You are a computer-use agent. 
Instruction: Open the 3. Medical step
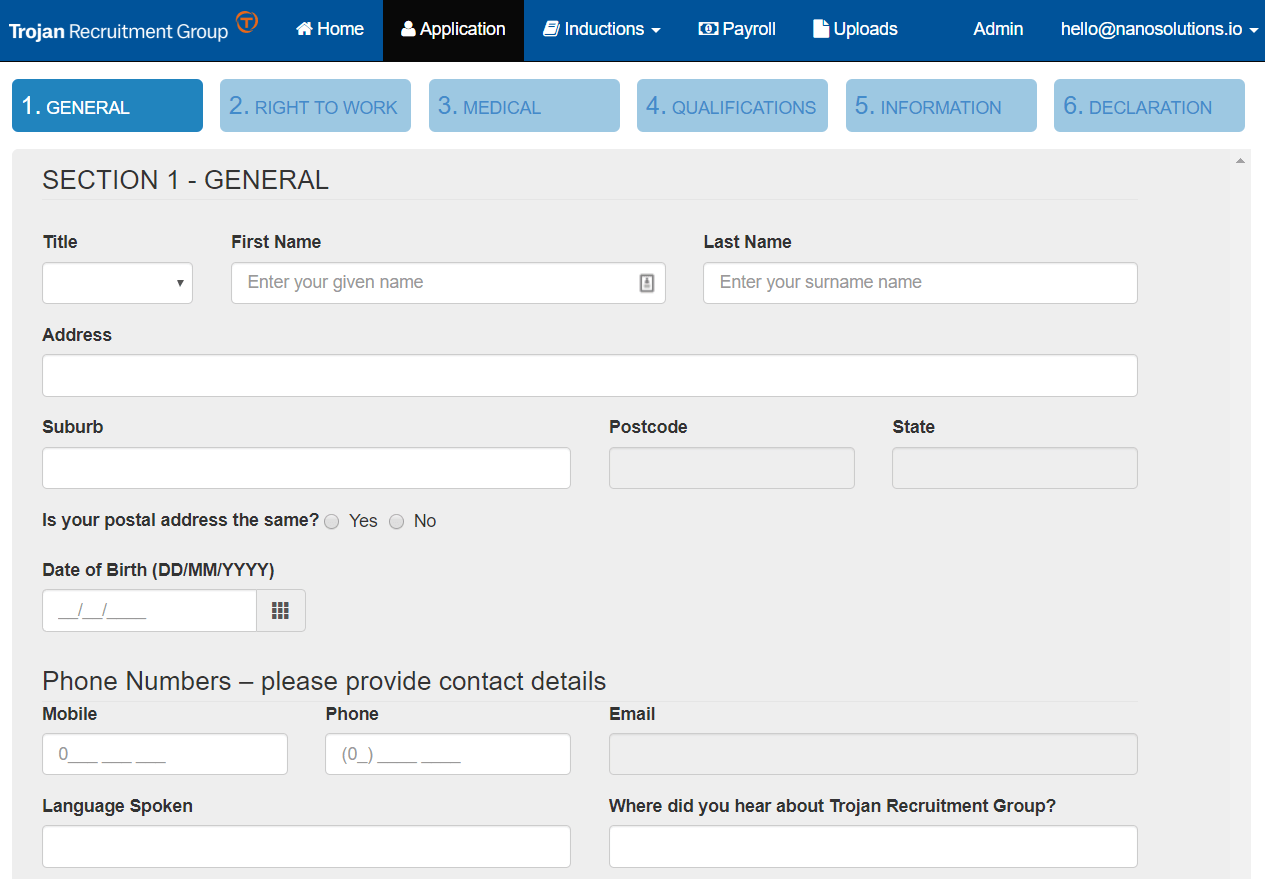524,106
